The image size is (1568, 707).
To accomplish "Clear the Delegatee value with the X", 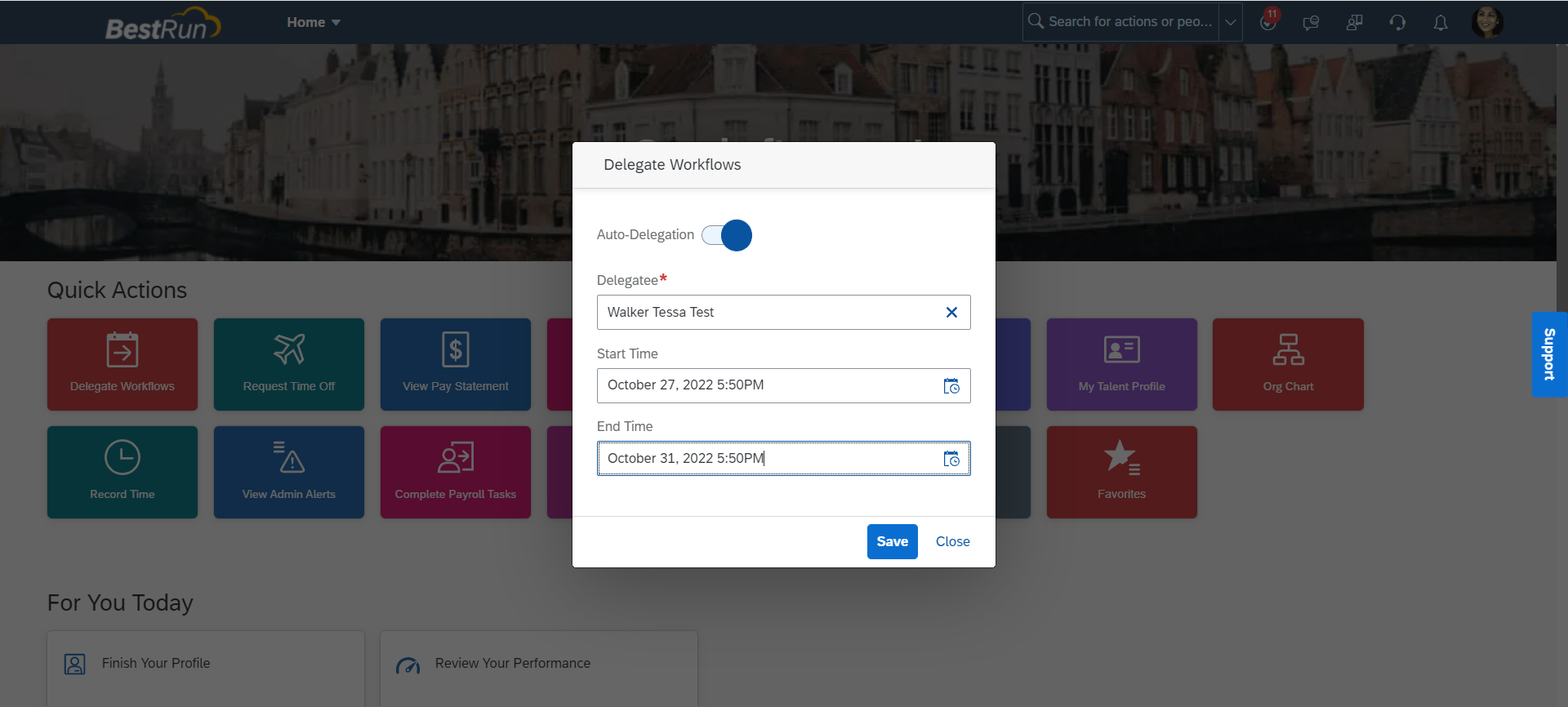I will 951,313.
